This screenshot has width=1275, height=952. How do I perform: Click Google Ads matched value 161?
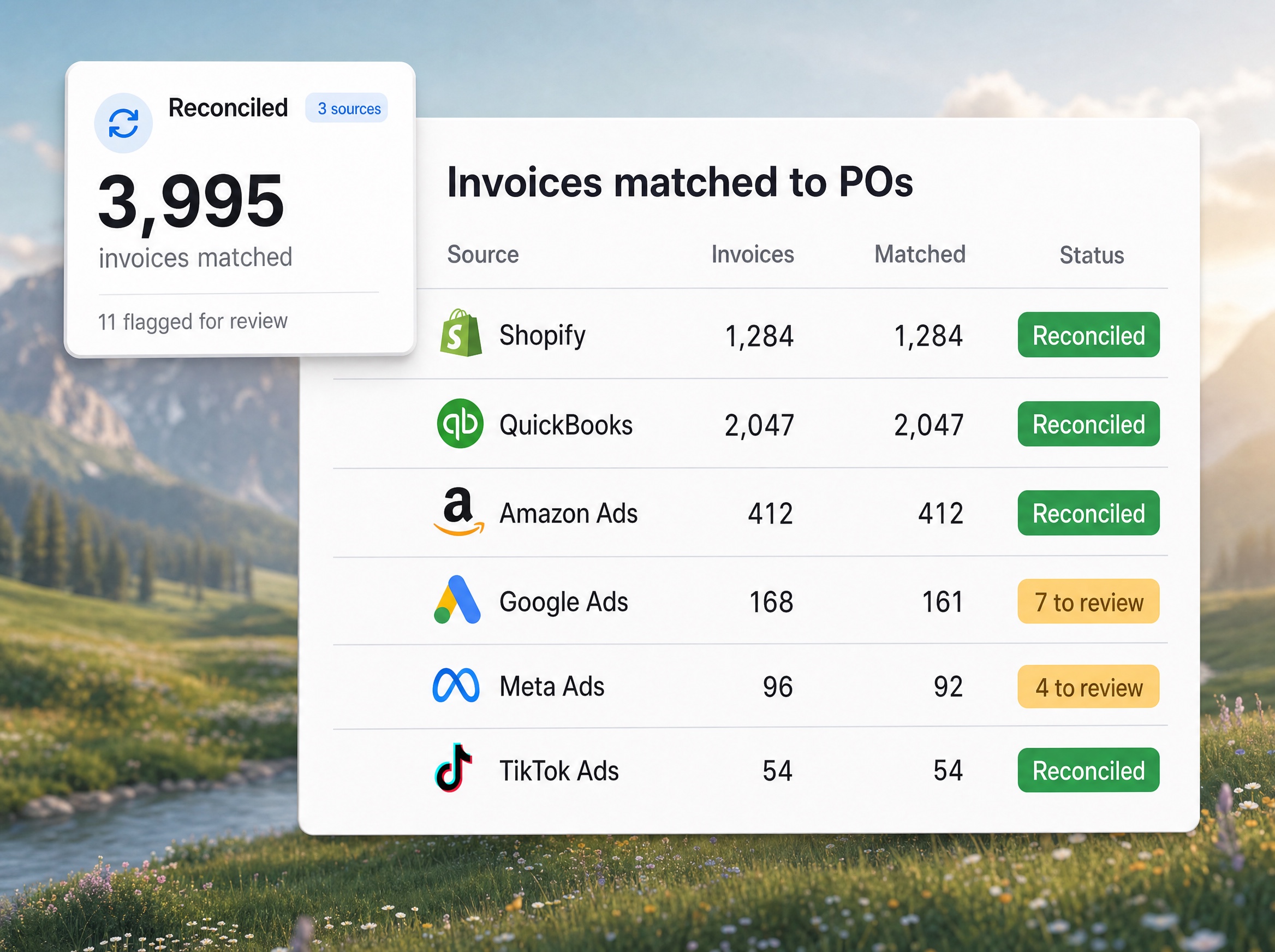point(942,602)
